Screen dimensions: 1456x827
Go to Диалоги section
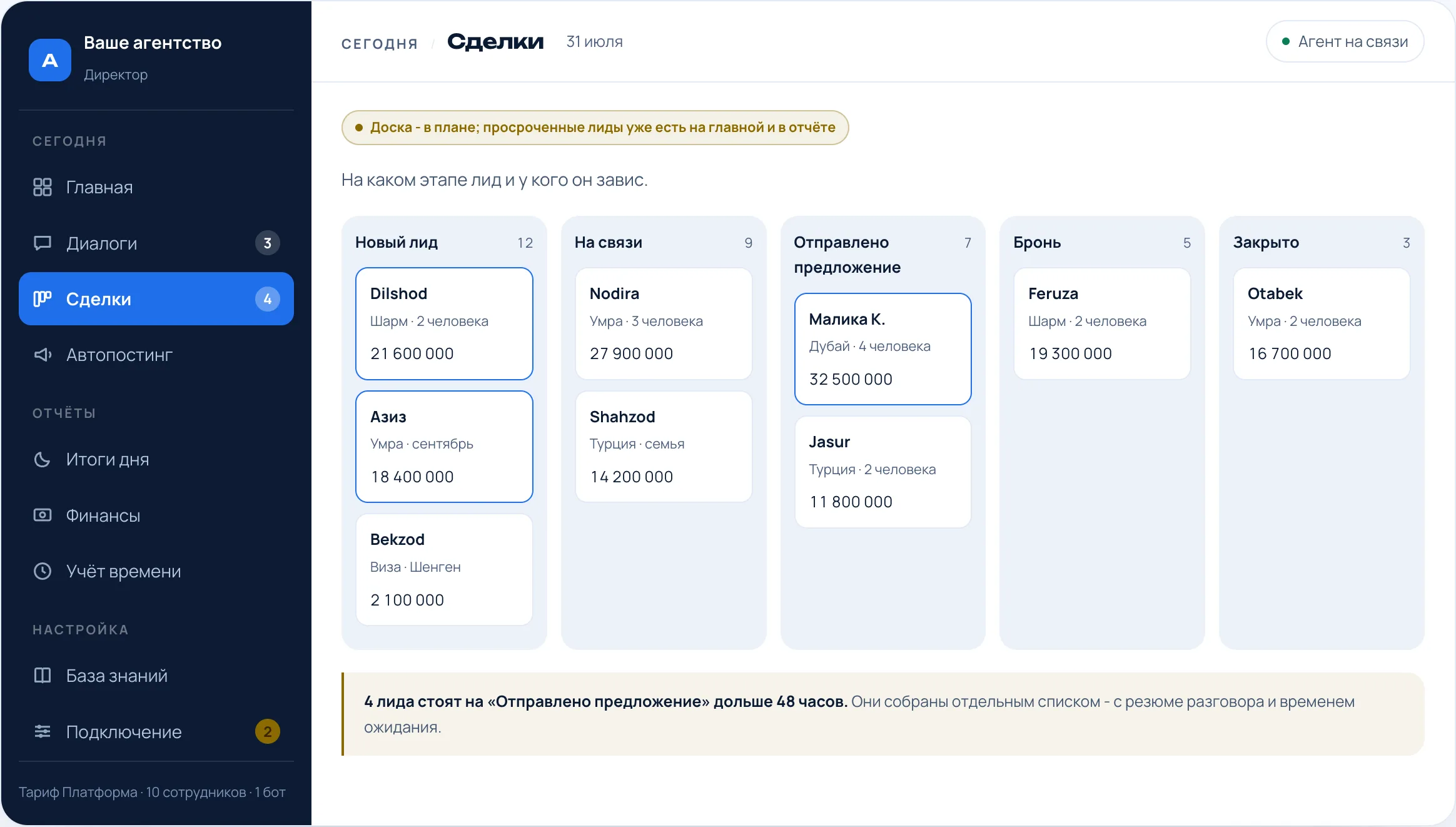tap(156, 243)
